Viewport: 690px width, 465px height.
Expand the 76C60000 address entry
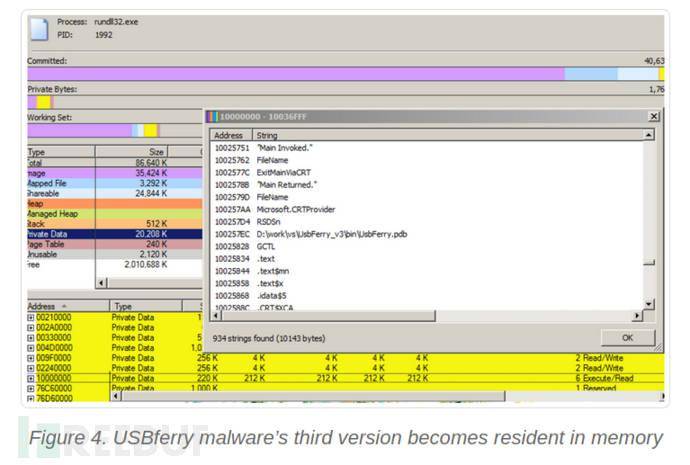31,388
